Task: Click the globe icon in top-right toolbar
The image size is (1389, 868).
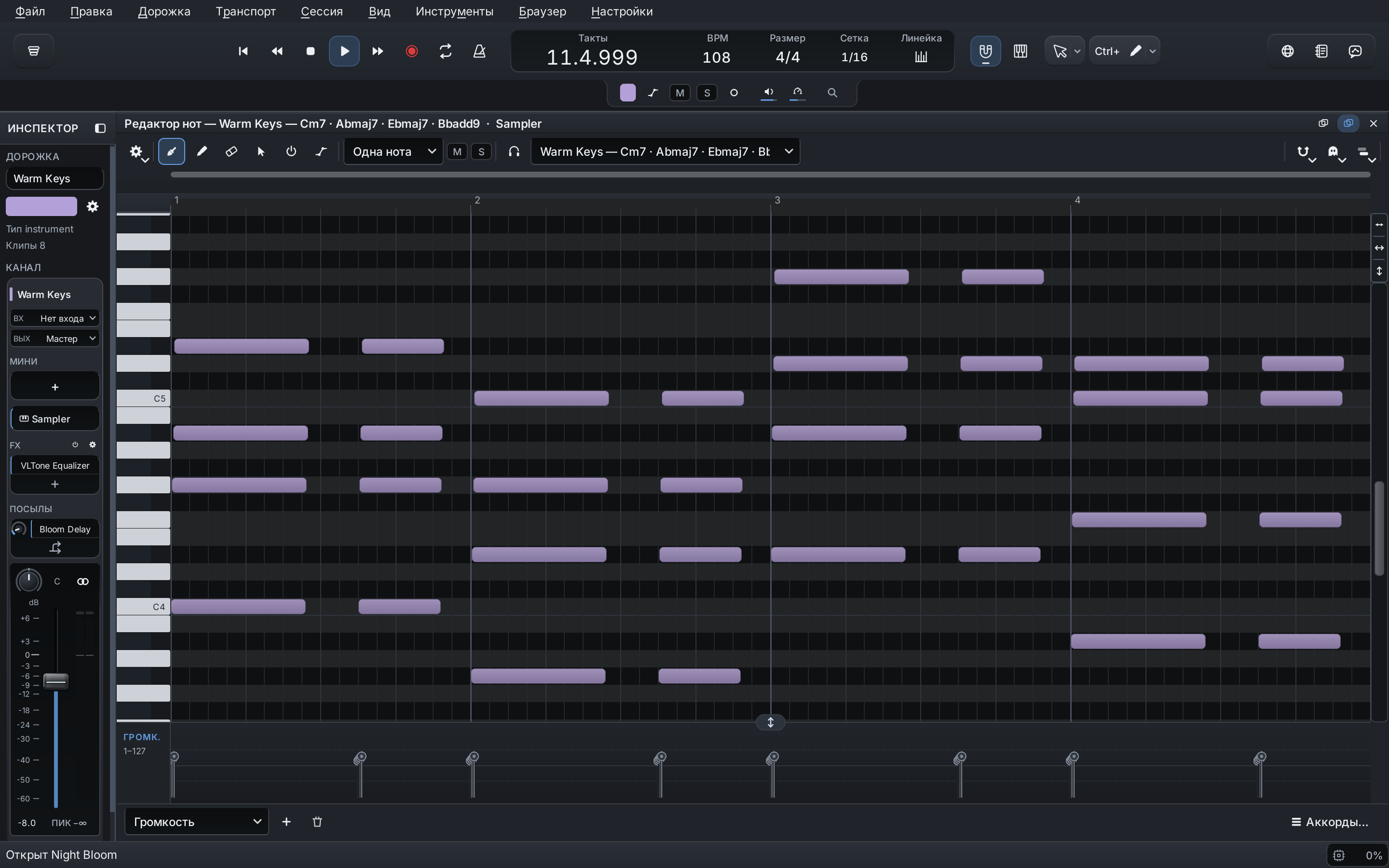Action: (x=1287, y=51)
